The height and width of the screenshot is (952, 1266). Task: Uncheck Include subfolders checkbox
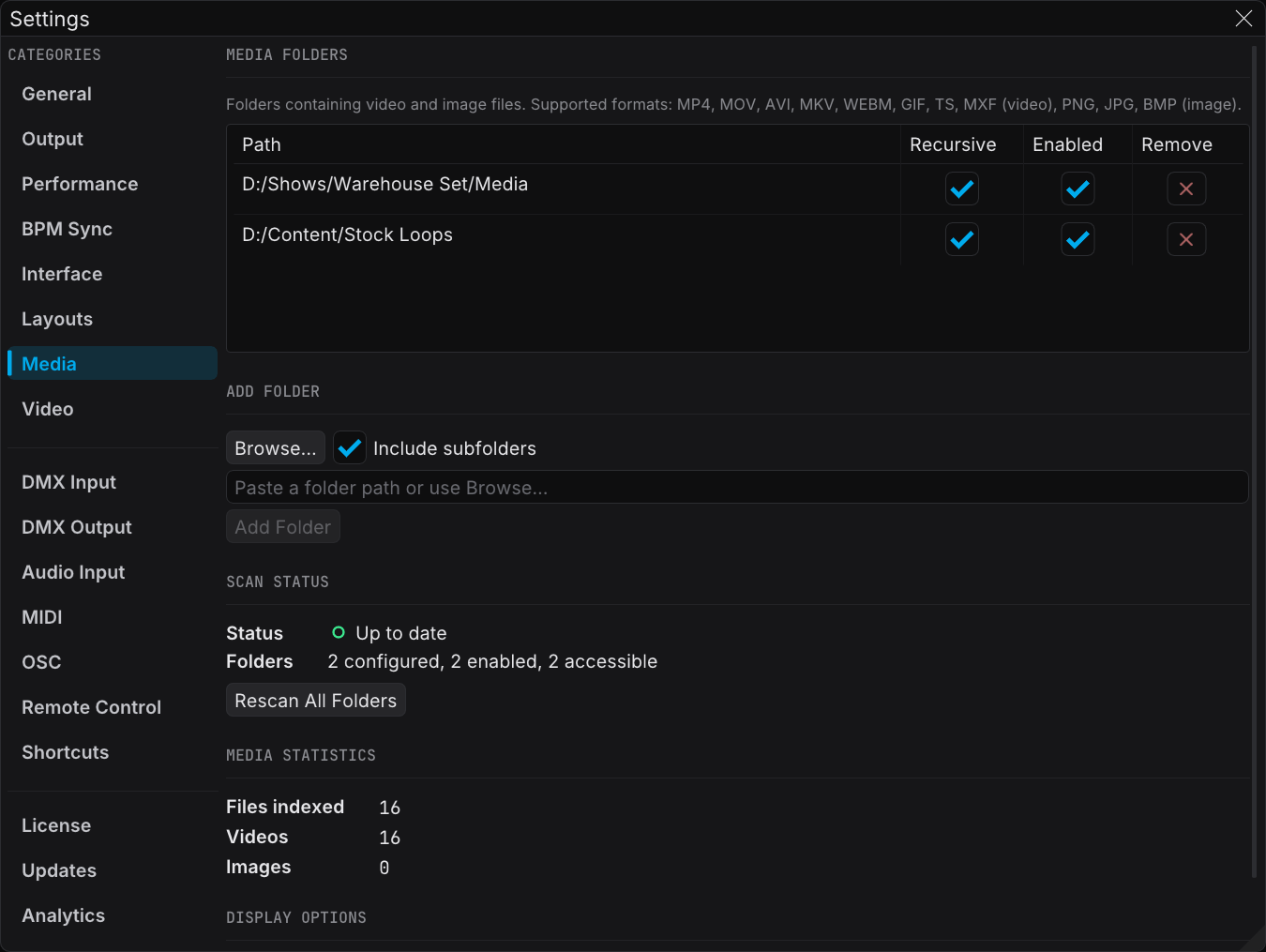pyautogui.click(x=350, y=448)
